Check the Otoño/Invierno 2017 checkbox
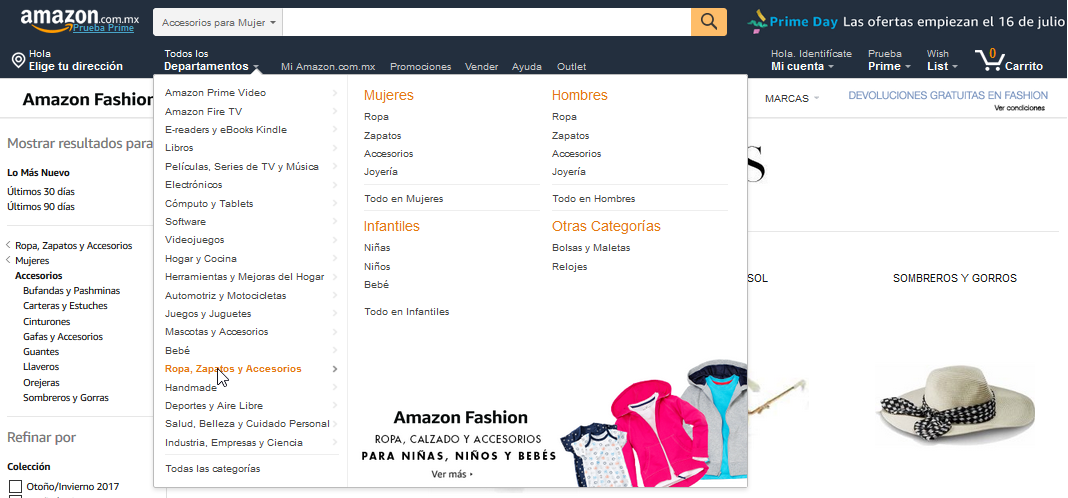The image size is (1068, 498). (x=15, y=486)
